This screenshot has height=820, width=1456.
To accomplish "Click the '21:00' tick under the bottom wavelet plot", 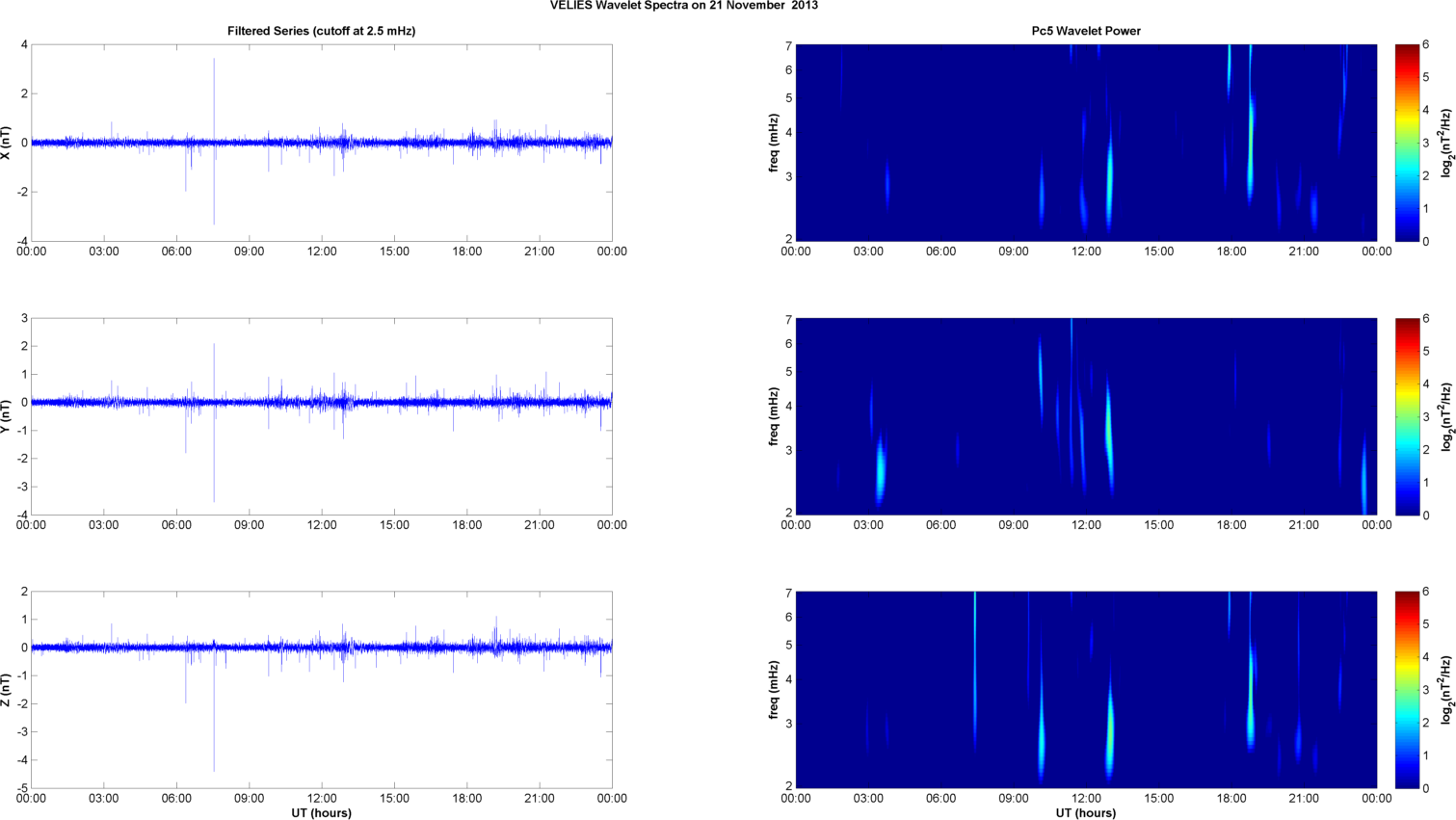I will point(1304,798).
